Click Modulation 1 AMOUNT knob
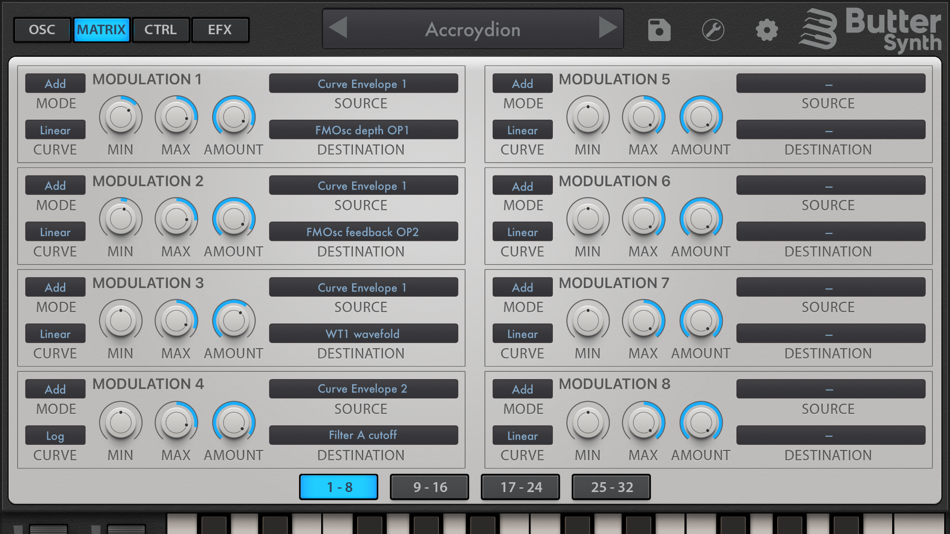The height and width of the screenshot is (534, 950). (233, 117)
